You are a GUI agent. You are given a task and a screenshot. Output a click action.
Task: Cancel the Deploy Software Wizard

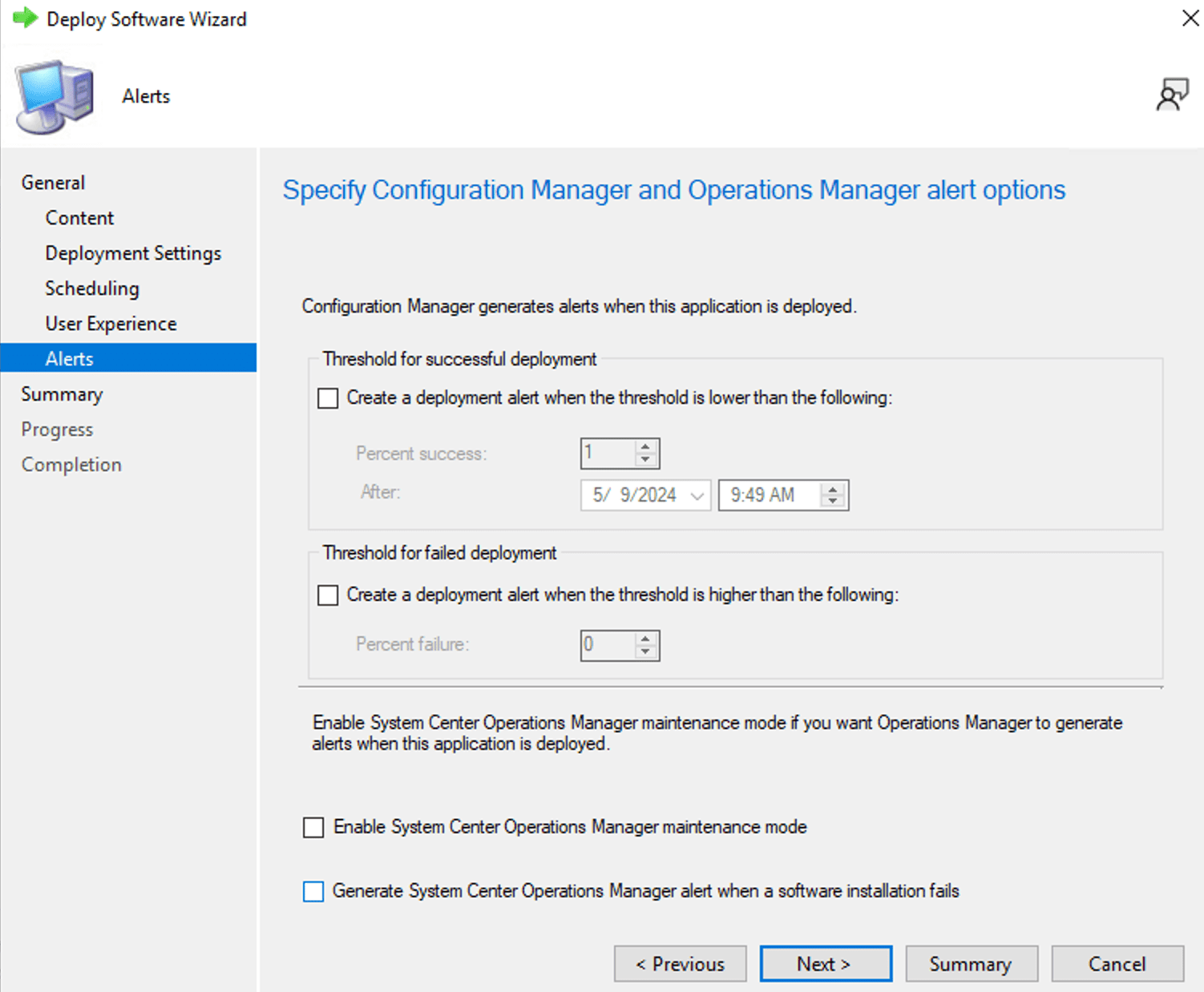point(1117,963)
